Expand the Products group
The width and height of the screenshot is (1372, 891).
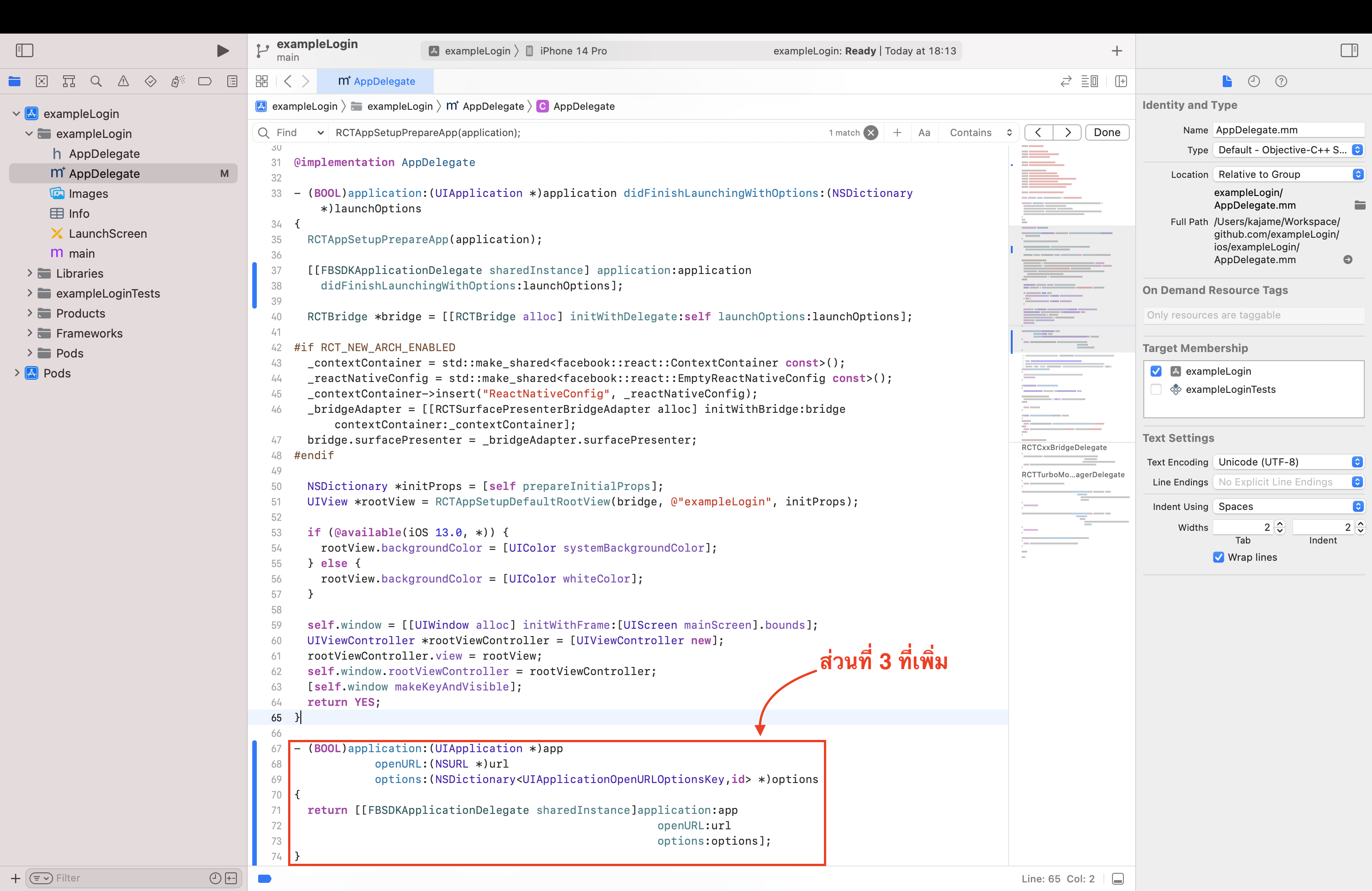coord(30,313)
